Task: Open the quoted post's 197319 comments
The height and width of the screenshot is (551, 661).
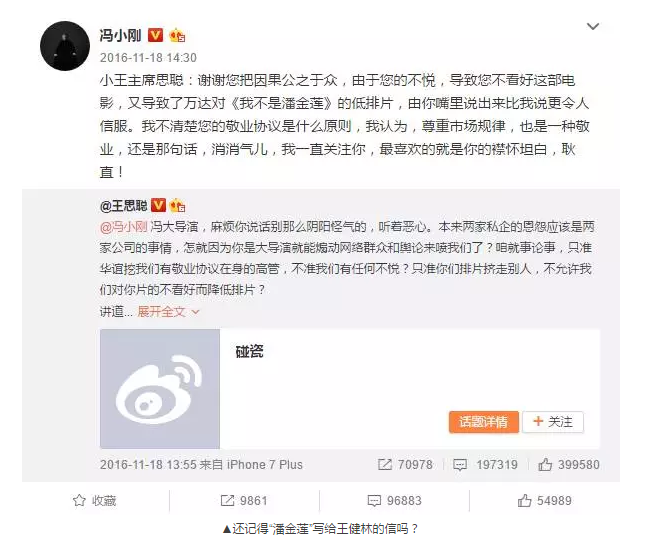Action: [x=485, y=465]
